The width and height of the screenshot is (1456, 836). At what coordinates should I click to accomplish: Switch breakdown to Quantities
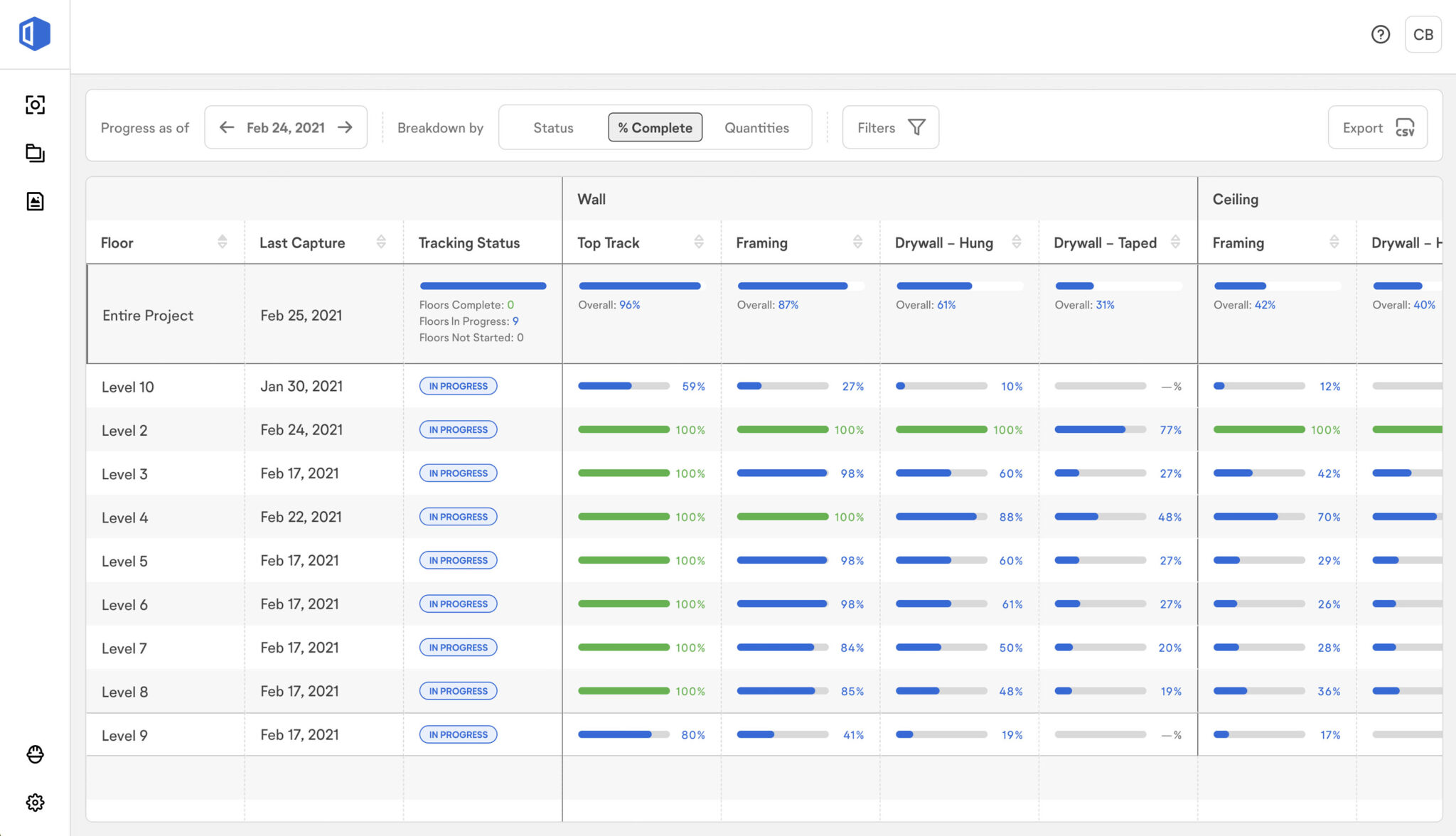coord(756,128)
